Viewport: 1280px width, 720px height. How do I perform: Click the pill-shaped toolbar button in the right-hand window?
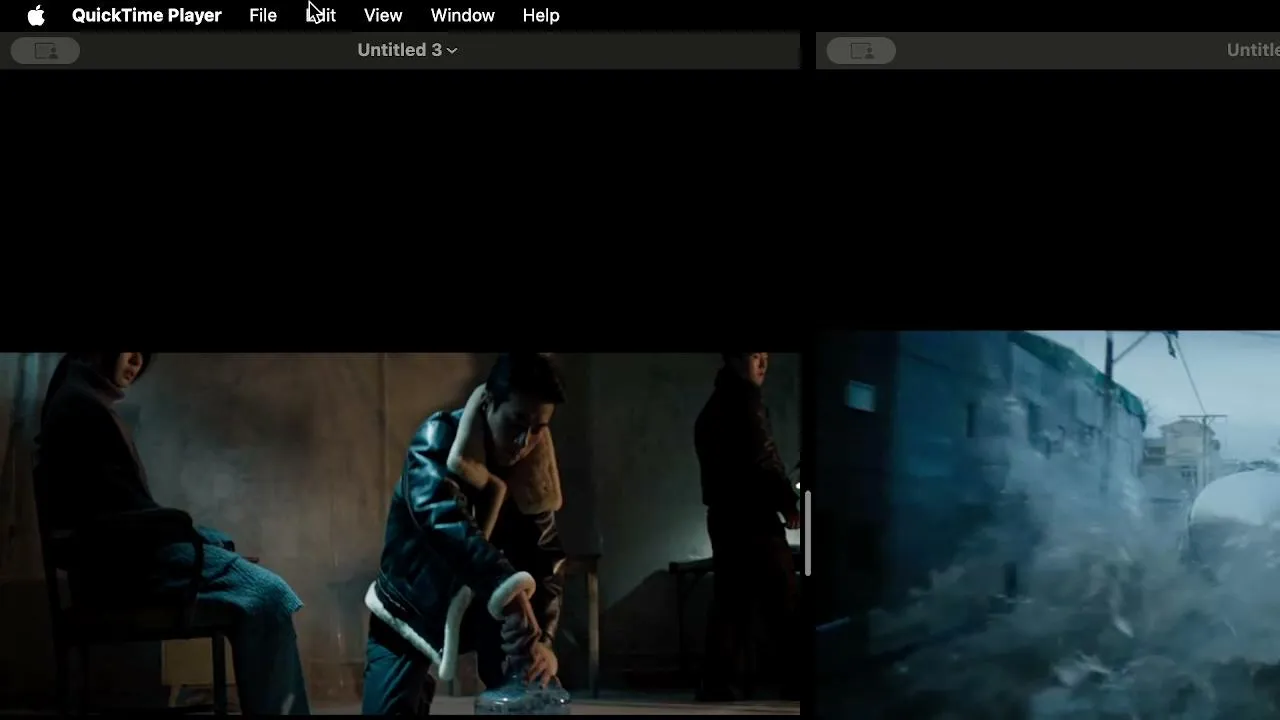pyautogui.click(x=861, y=51)
